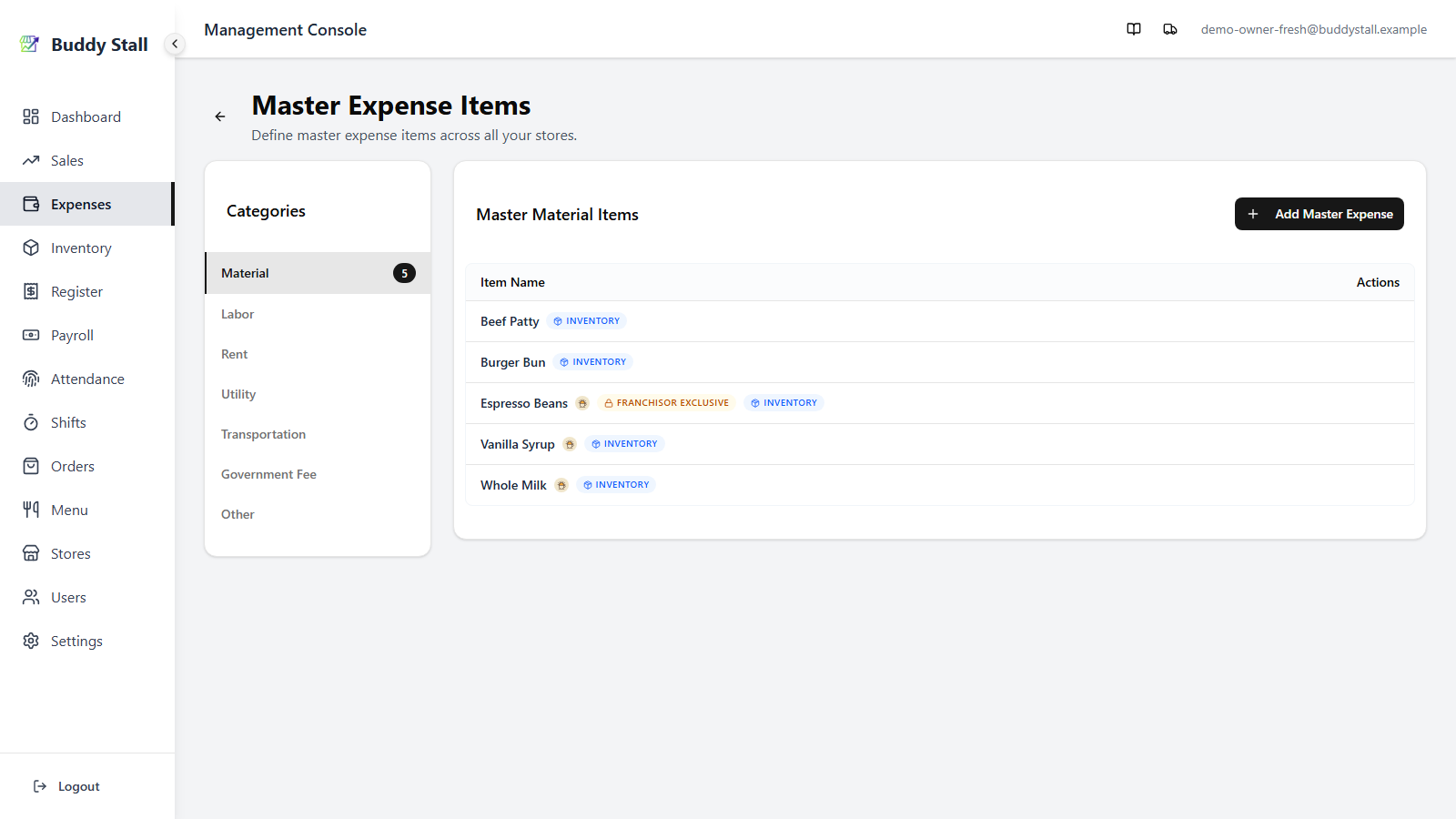1456x819 pixels.
Task: Click the Inventory badge on Espresso Beans
Action: point(784,403)
